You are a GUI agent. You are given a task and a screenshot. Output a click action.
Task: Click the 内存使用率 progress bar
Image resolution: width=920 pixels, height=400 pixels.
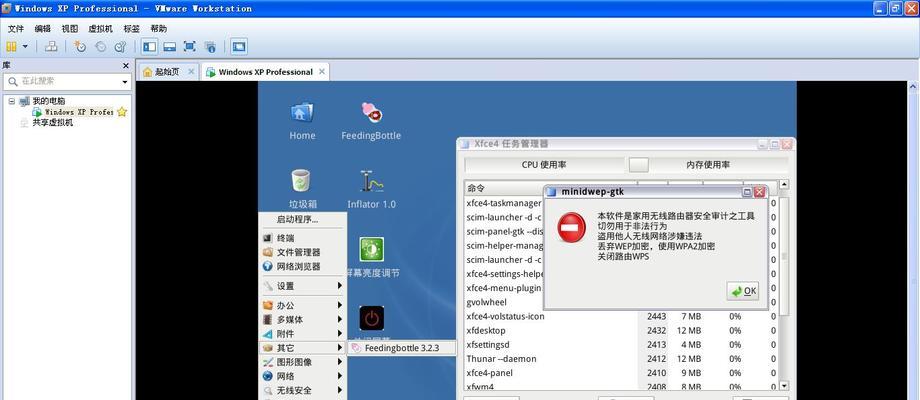pyautogui.click(x=708, y=165)
